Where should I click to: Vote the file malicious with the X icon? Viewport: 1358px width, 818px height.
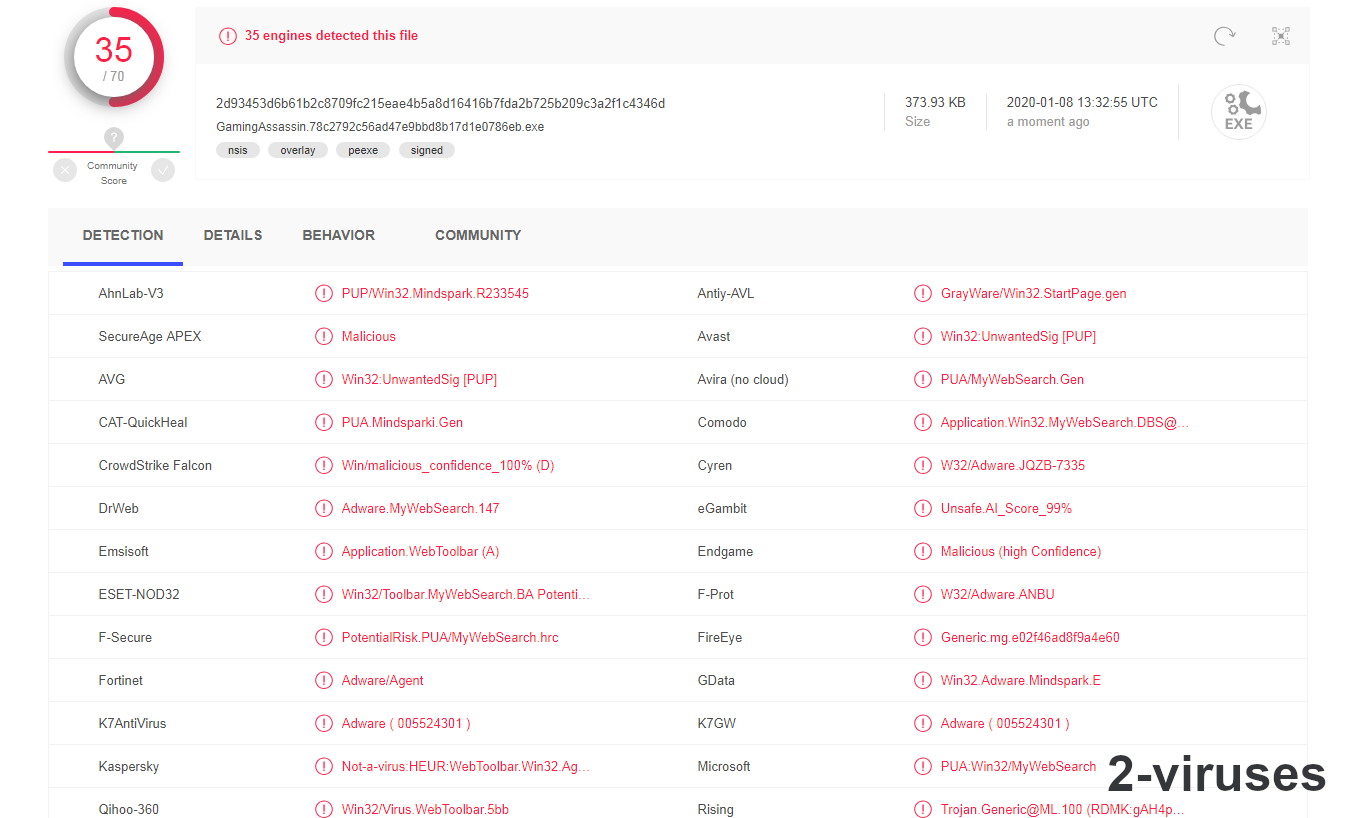tap(64, 170)
